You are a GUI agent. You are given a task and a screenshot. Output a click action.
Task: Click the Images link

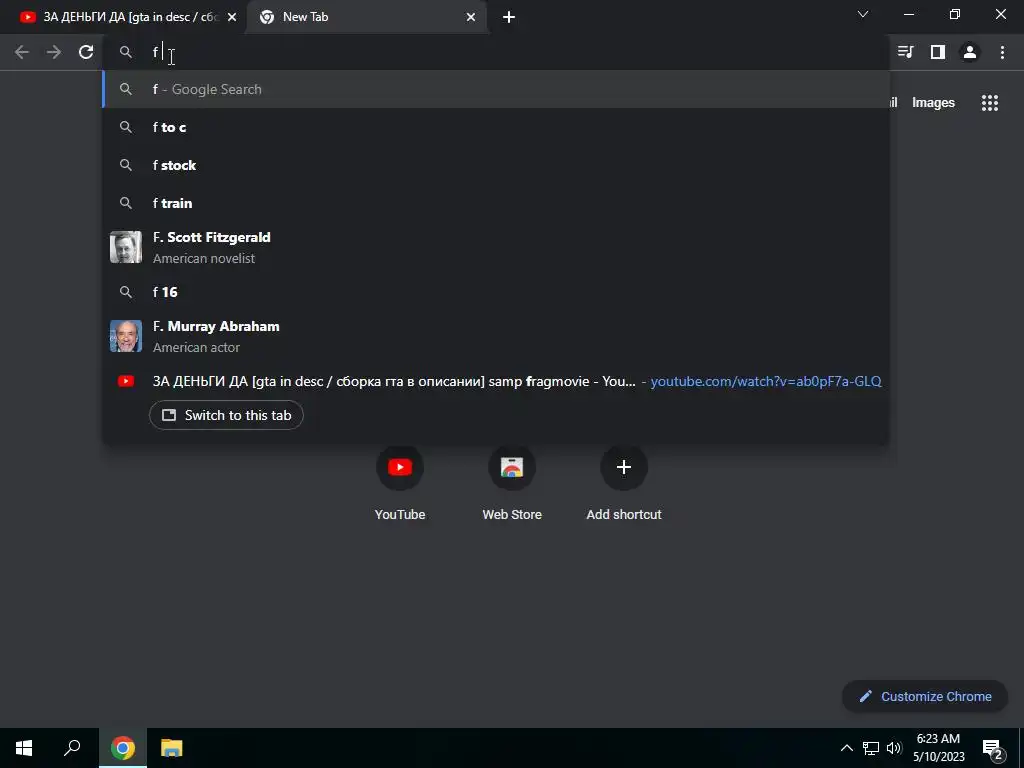[x=933, y=103]
